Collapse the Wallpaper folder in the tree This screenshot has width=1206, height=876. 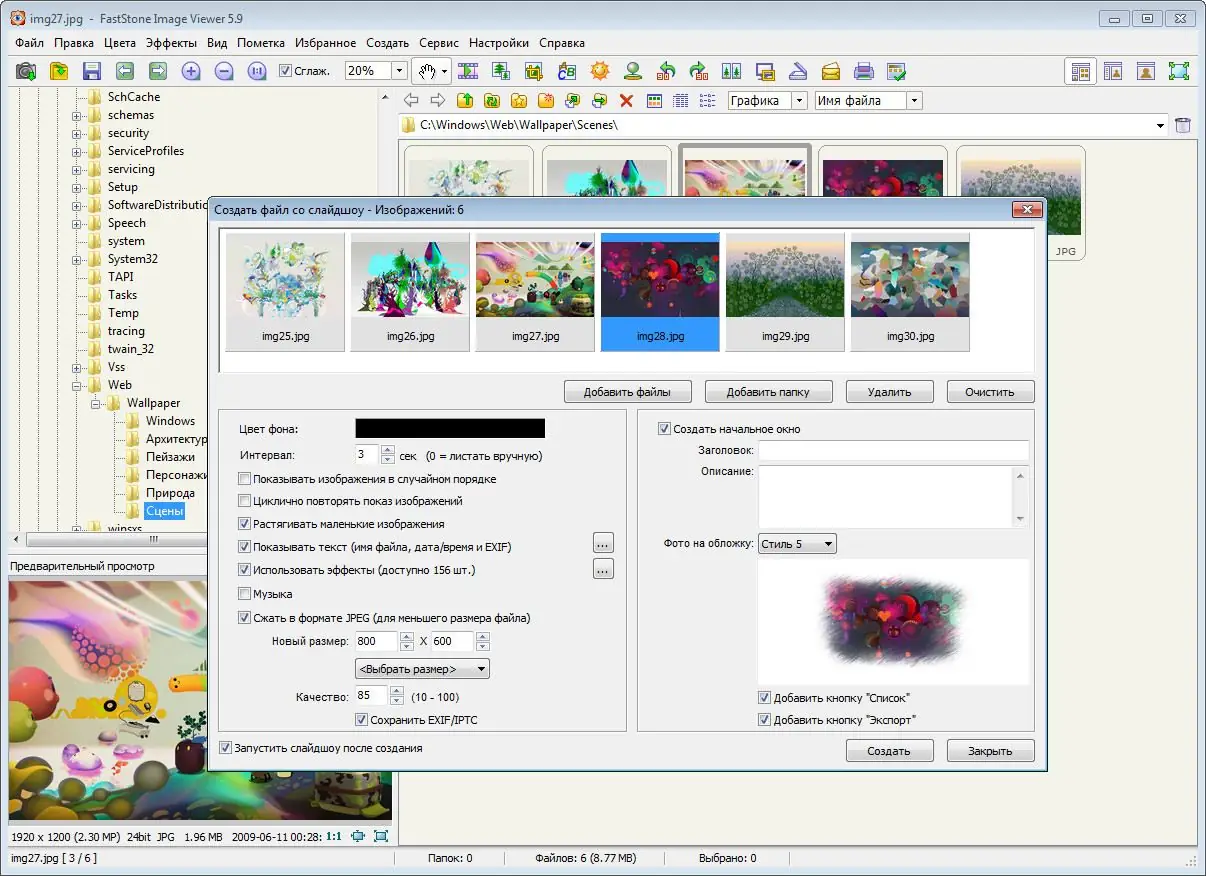(x=94, y=402)
